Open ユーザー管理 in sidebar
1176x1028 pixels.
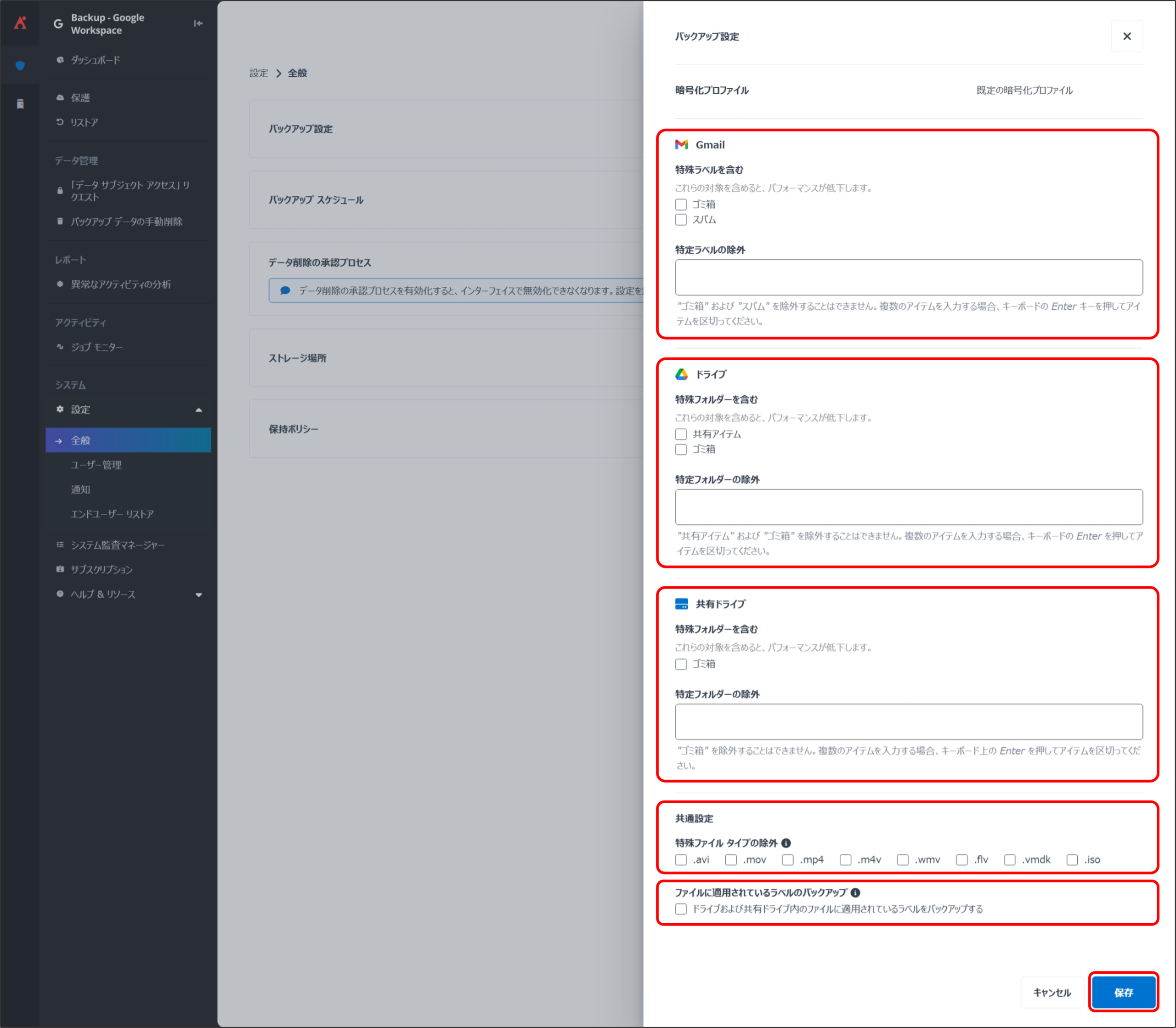point(96,465)
